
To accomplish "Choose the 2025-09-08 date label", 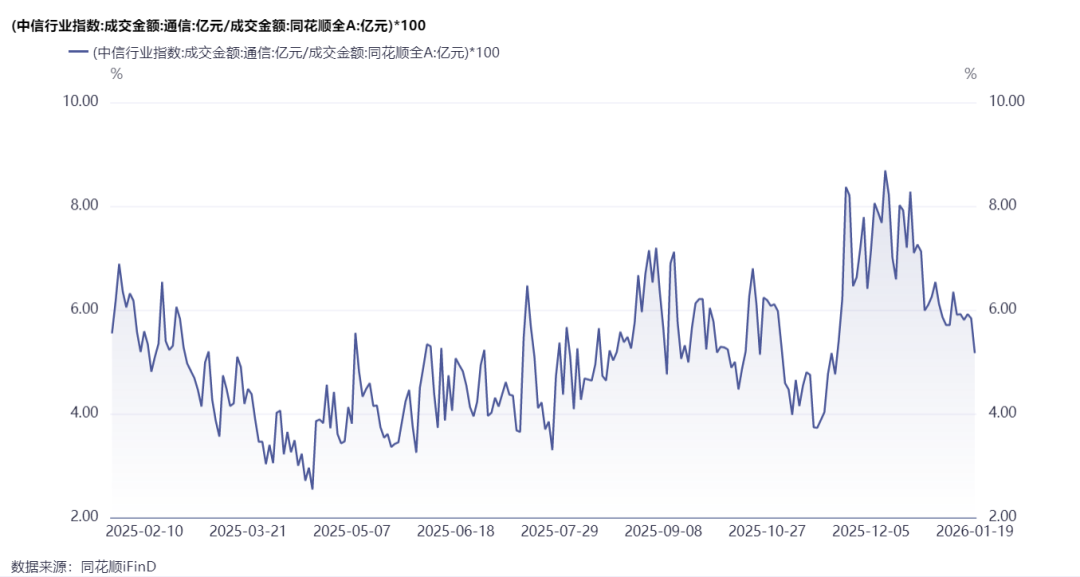I will [x=663, y=532].
